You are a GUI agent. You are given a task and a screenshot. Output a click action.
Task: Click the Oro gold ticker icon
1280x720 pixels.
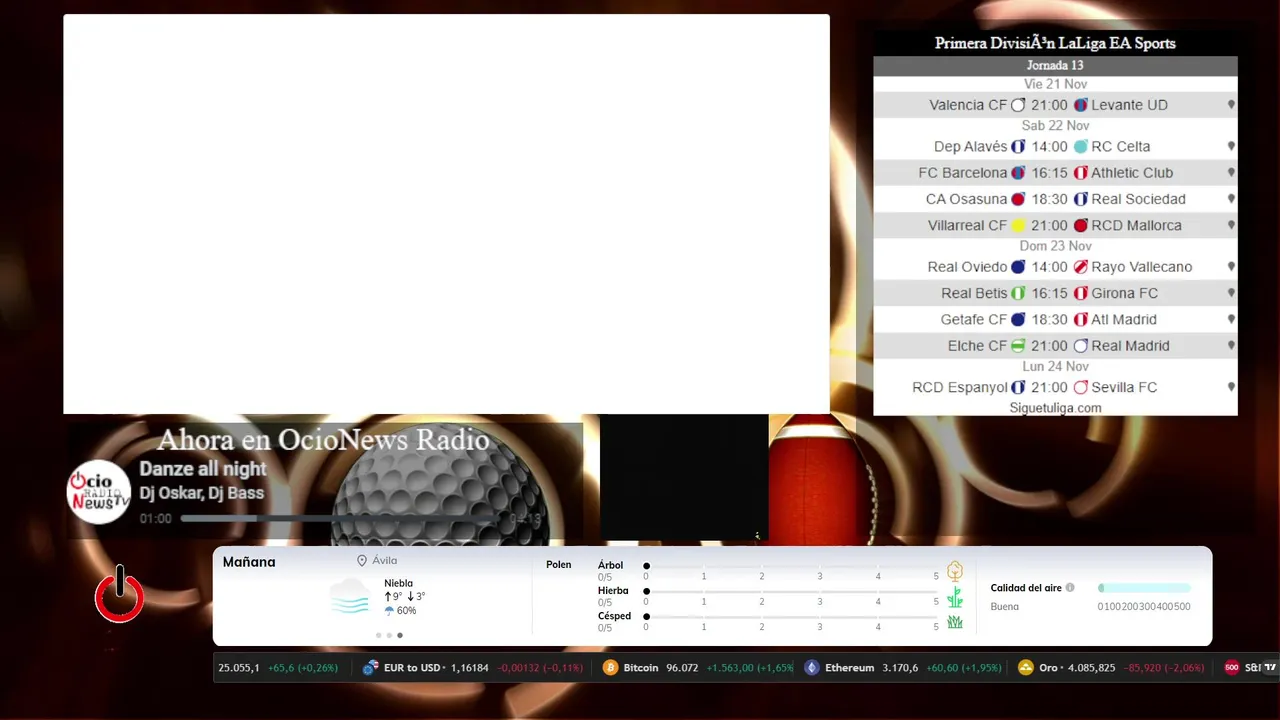point(1025,668)
